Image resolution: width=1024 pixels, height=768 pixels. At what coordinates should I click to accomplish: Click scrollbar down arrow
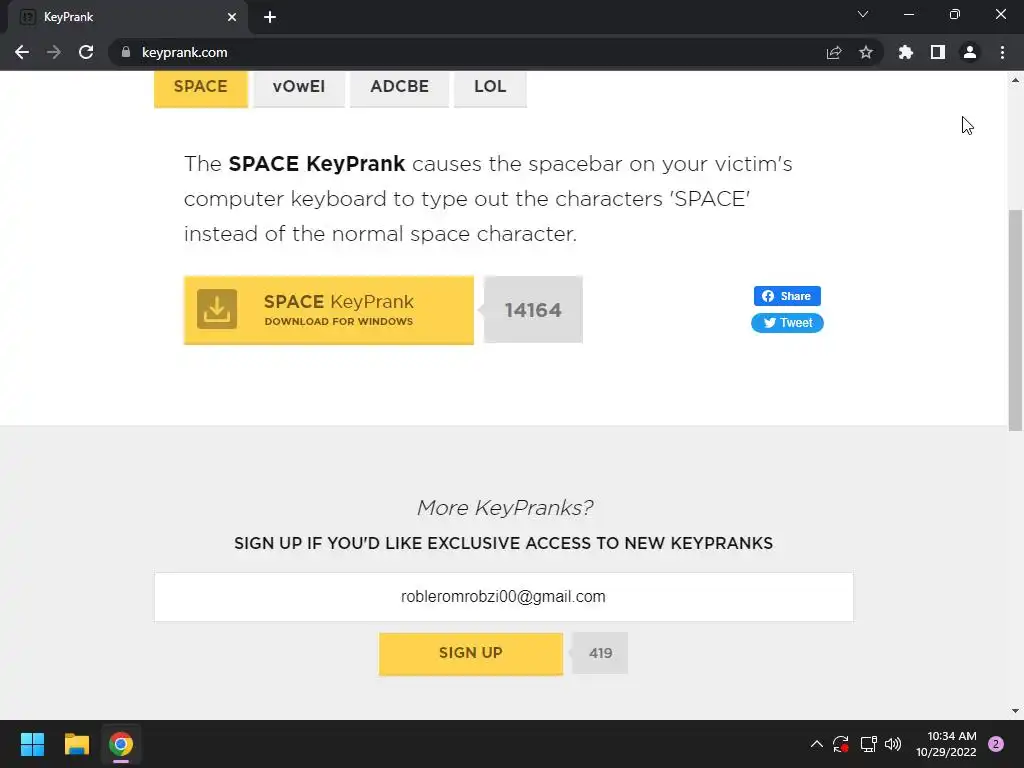pos(1015,711)
